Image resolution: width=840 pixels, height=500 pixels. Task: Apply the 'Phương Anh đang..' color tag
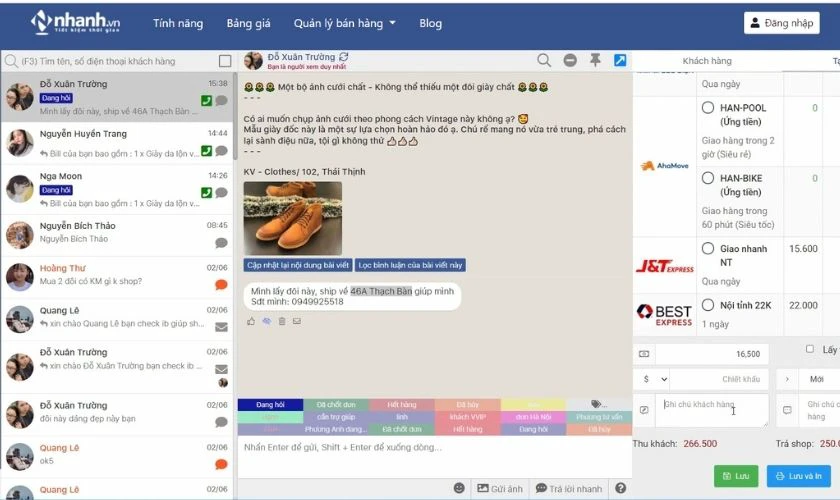(336, 429)
